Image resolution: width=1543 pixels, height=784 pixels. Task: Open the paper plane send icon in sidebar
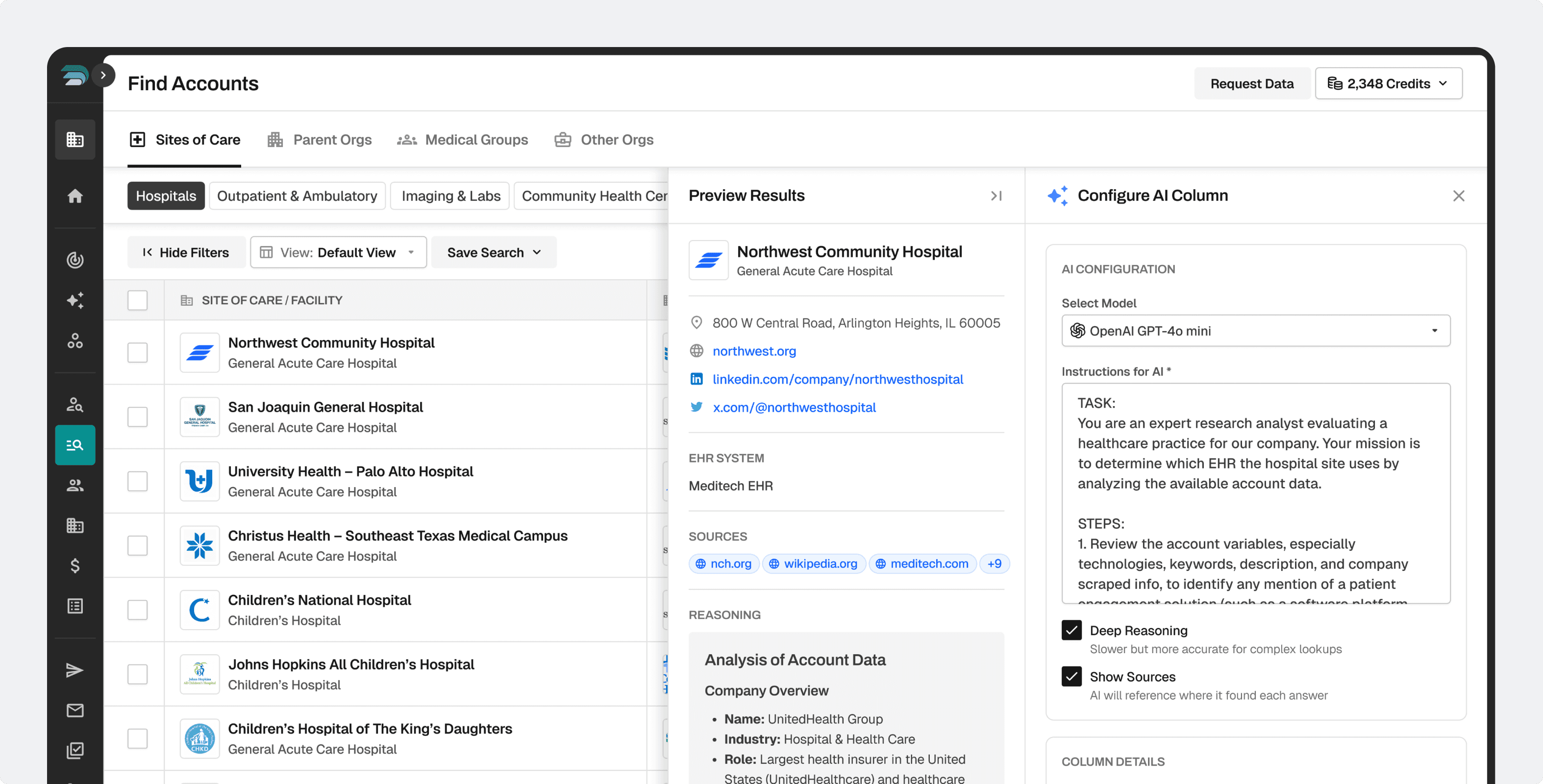(75, 670)
